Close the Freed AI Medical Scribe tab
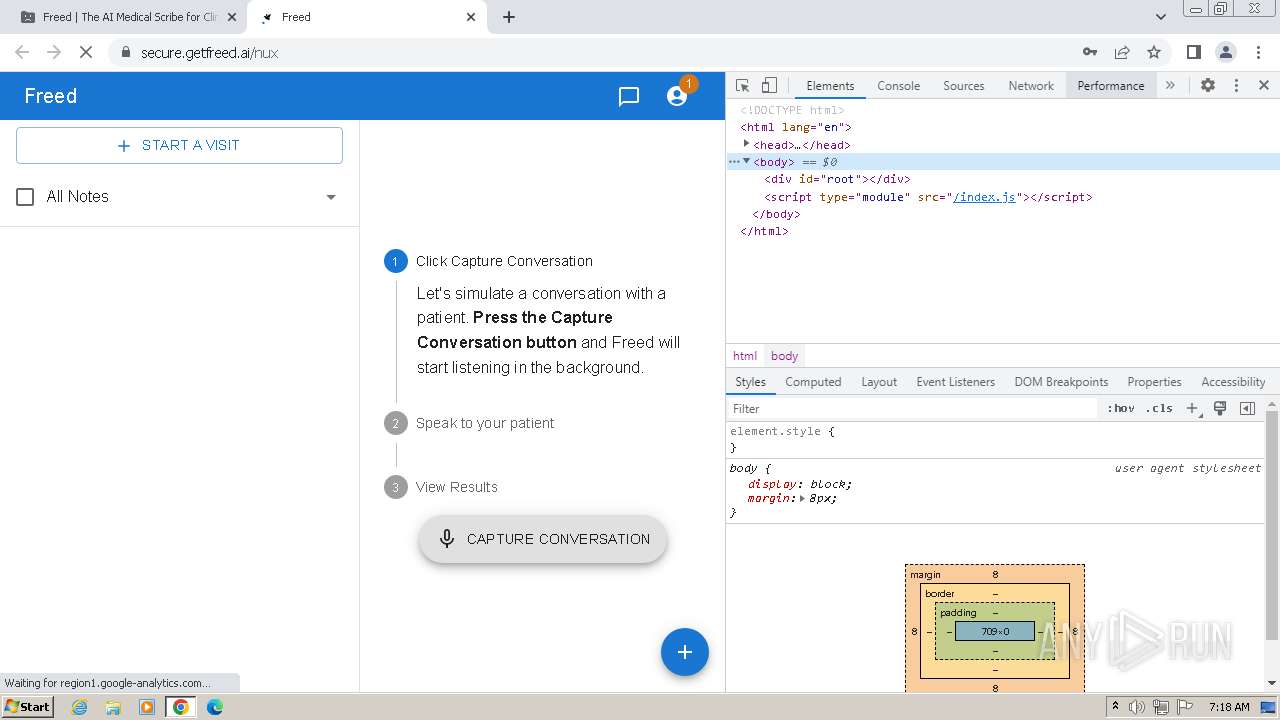The image size is (1280, 720). [x=232, y=17]
